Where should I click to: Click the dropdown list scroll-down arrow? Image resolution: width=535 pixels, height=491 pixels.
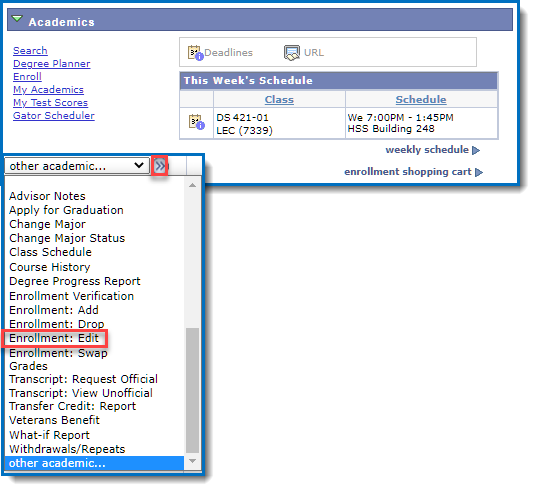192,461
